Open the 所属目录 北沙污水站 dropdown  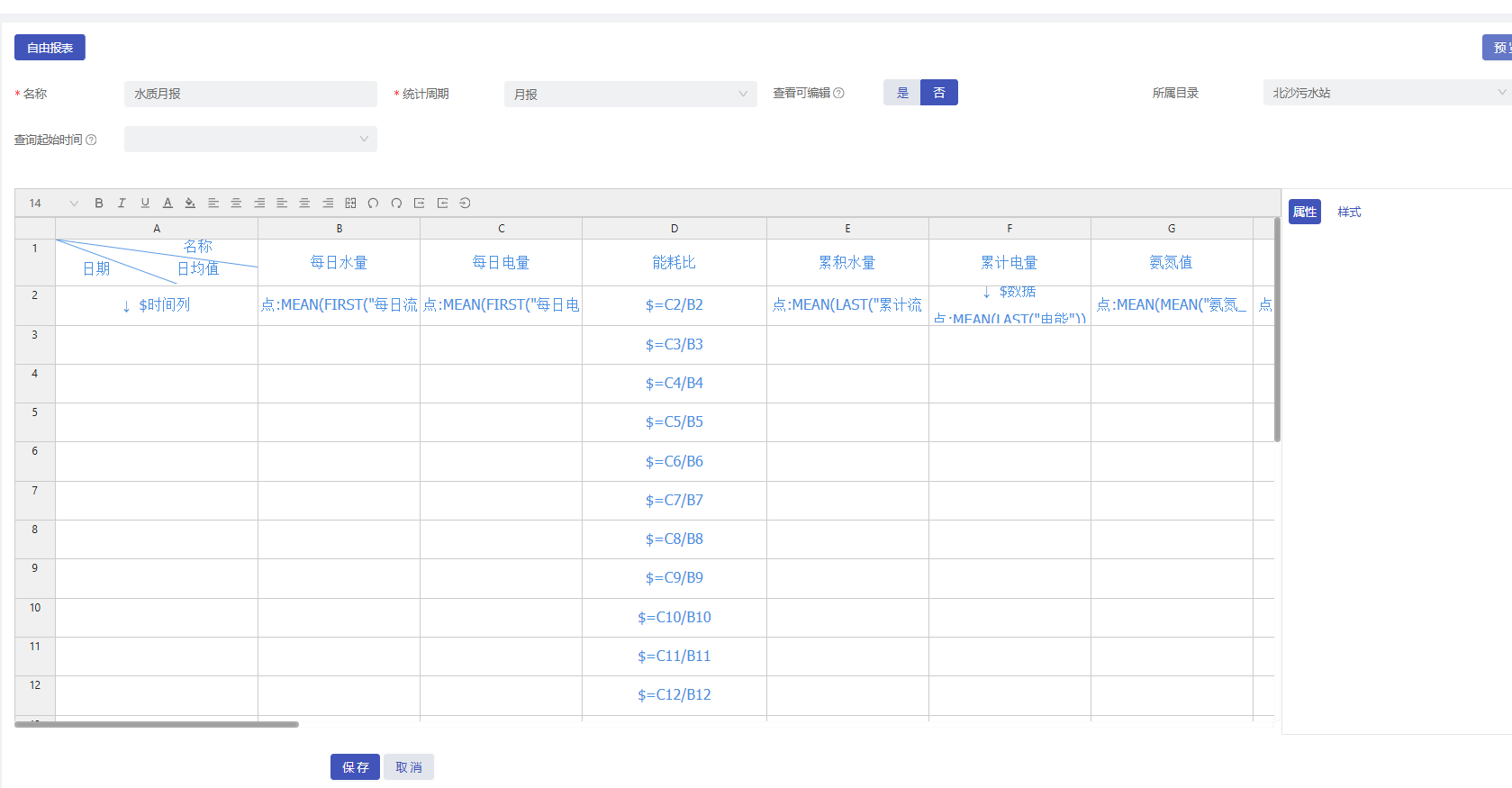pyautogui.click(x=1387, y=93)
